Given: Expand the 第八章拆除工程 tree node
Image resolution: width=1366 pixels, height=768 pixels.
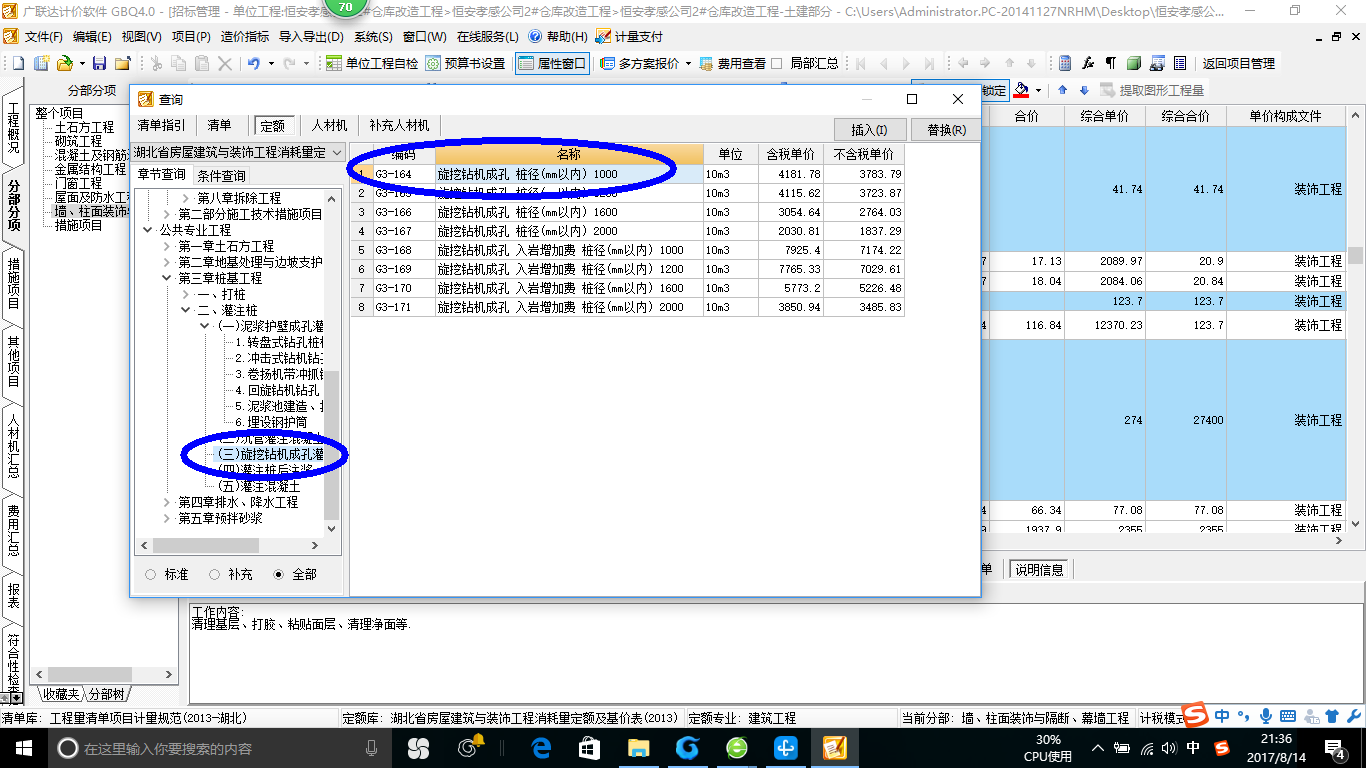Looking at the screenshot, I should (186, 198).
